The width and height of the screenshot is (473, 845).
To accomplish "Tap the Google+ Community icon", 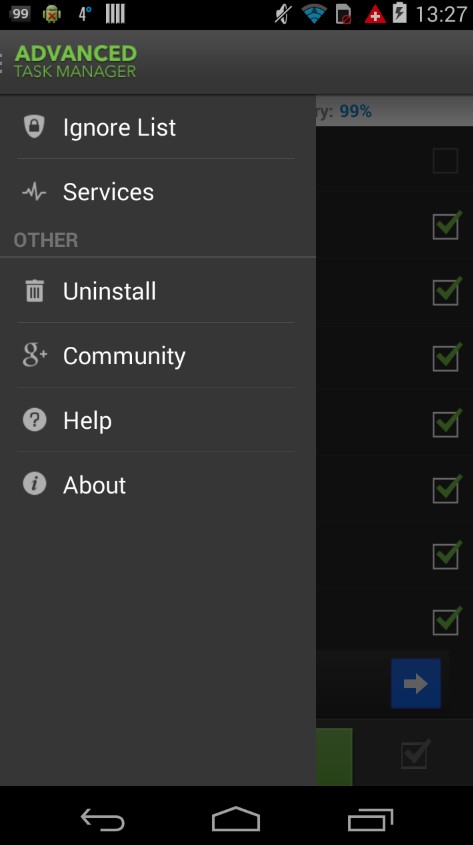I will click(34, 355).
